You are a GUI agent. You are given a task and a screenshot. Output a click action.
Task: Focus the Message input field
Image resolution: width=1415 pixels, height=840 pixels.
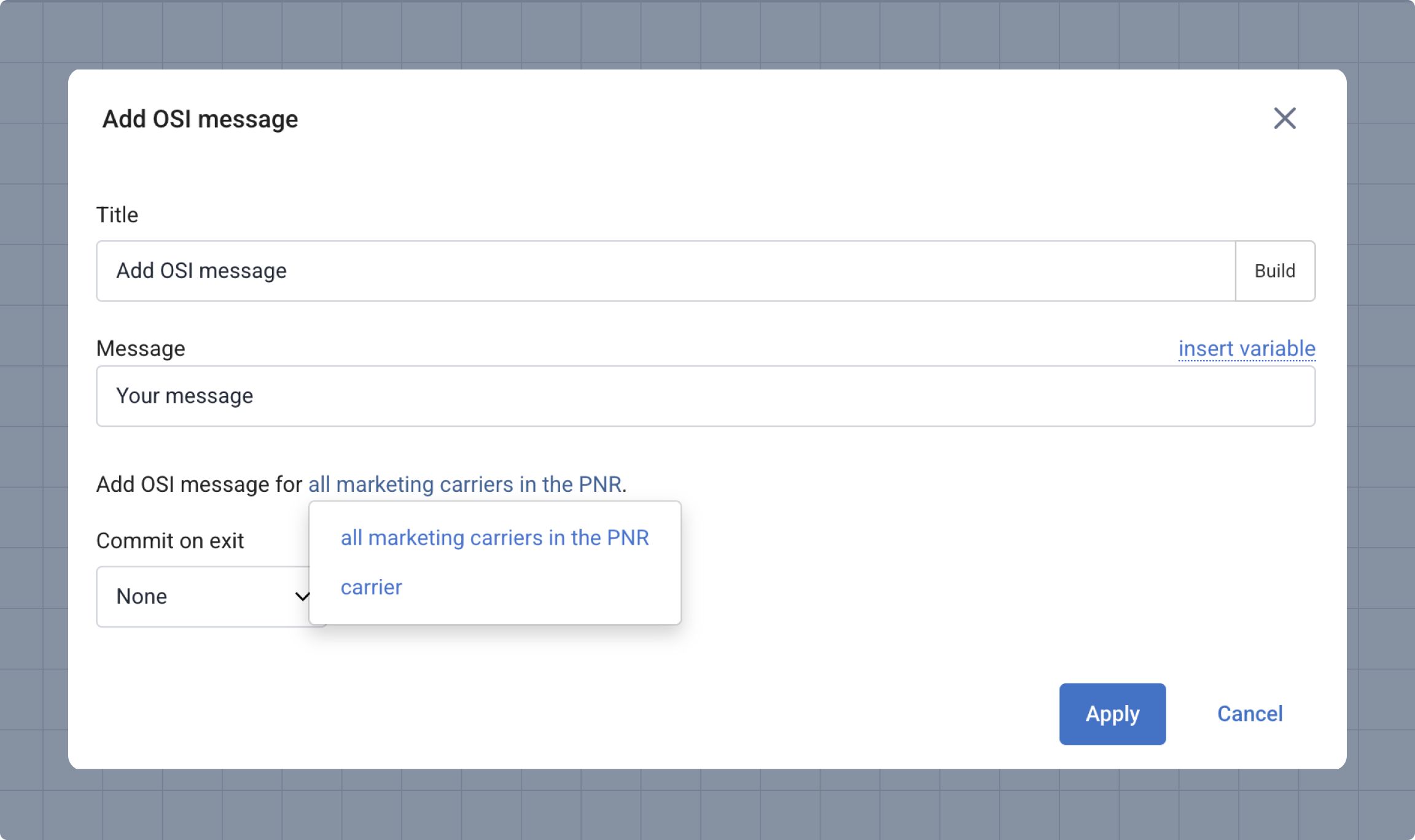[x=705, y=396]
